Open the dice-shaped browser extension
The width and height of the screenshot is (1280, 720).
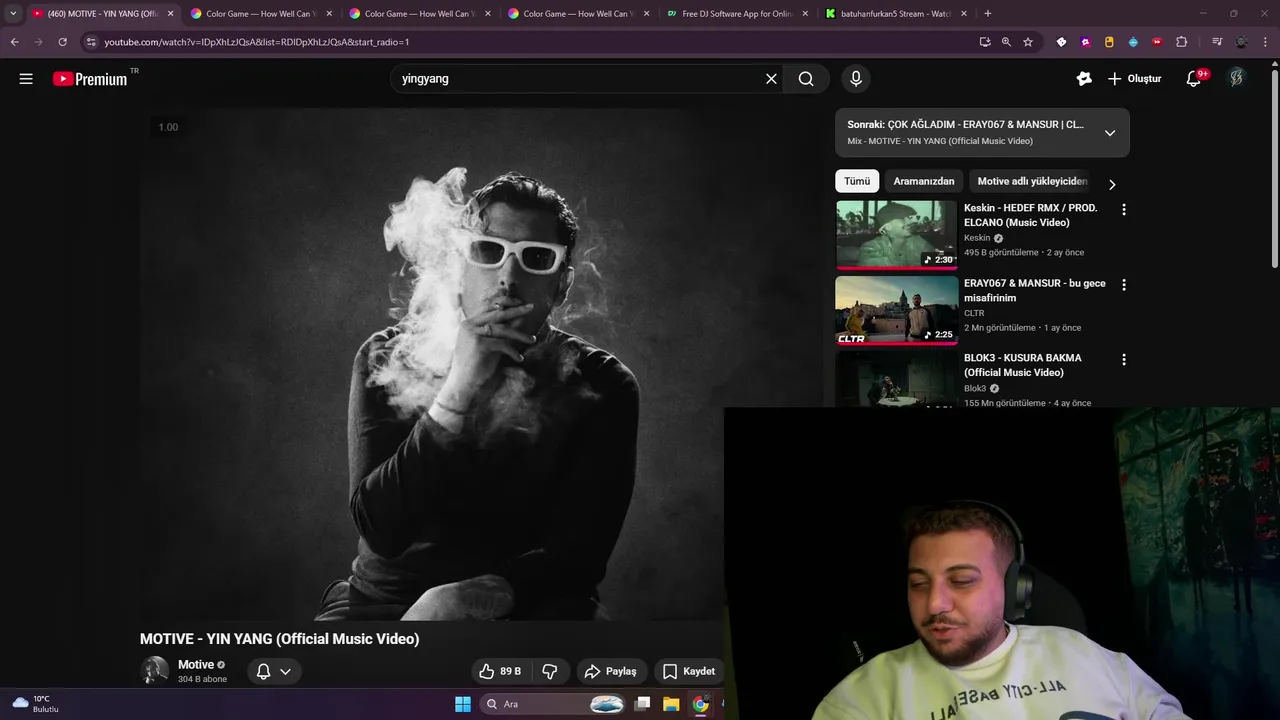(x=1061, y=42)
